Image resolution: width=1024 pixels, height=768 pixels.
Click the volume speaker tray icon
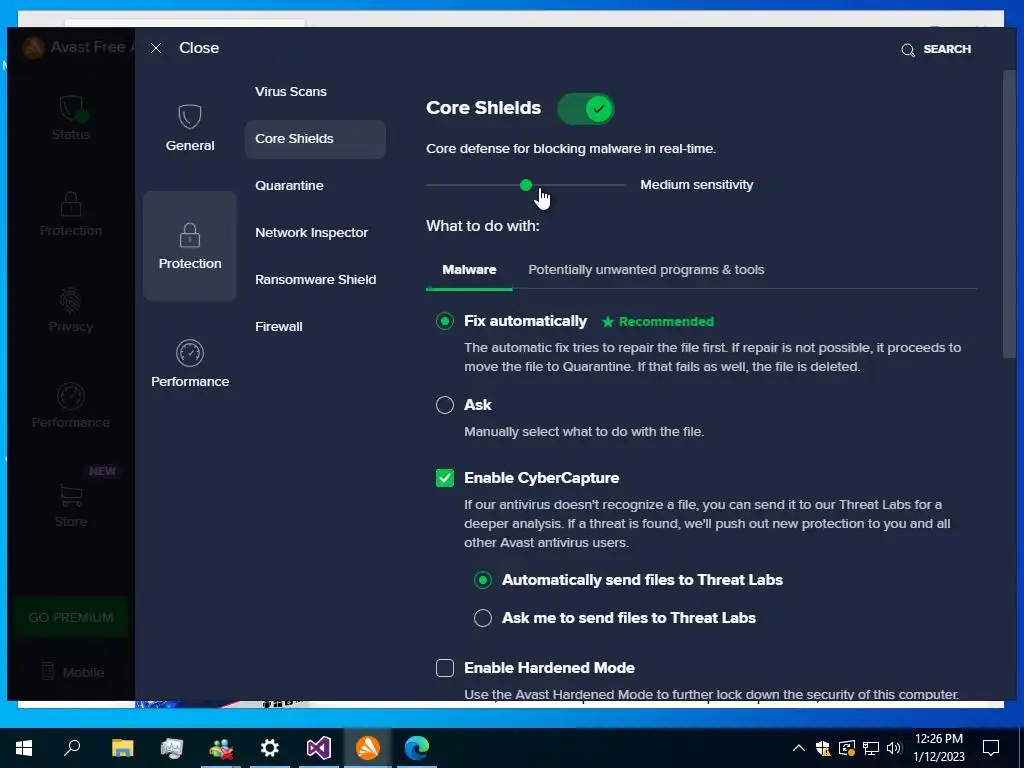894,748
